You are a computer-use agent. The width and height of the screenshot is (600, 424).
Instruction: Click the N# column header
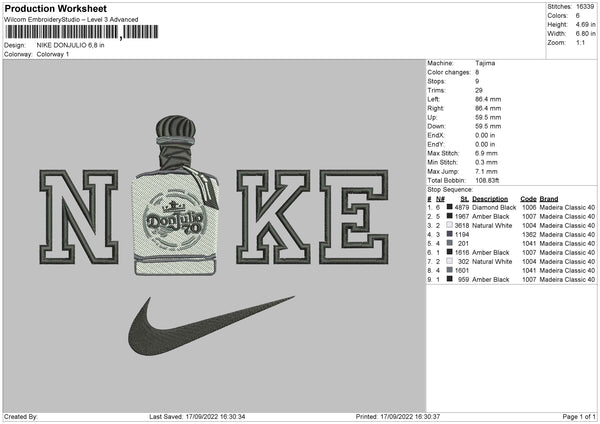(x=440, y=199)
